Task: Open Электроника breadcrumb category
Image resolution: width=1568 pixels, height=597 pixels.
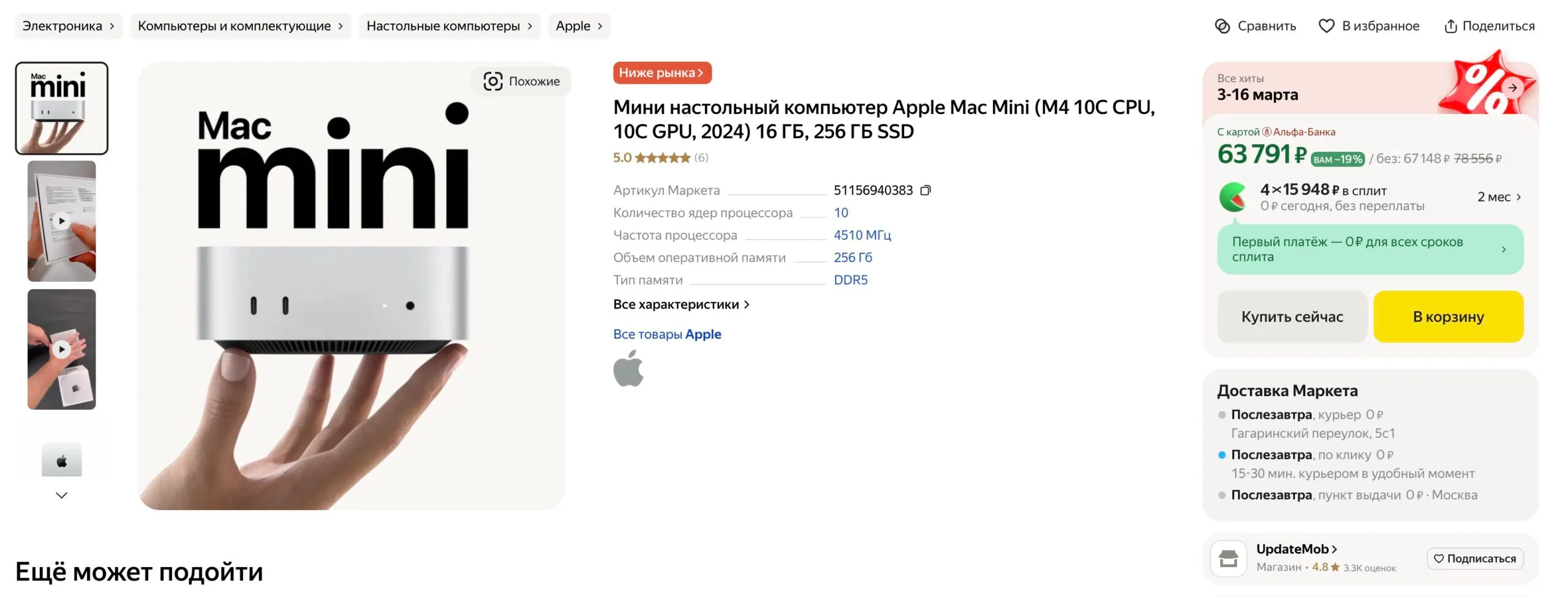Action: pyautogui.click(x=69, y=26)
